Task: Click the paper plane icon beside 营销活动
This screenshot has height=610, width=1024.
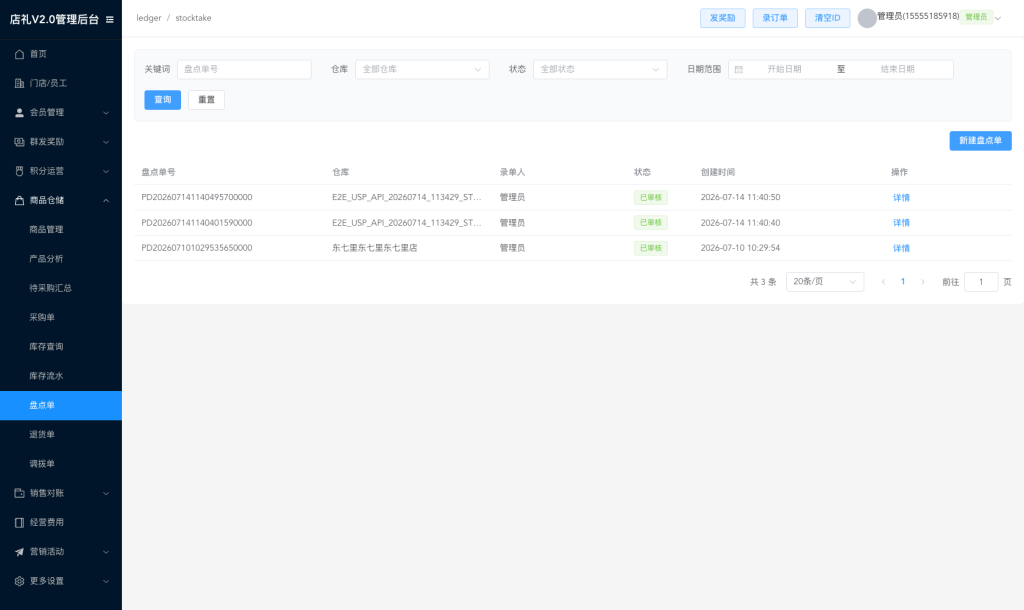Action: coord(20,552)
